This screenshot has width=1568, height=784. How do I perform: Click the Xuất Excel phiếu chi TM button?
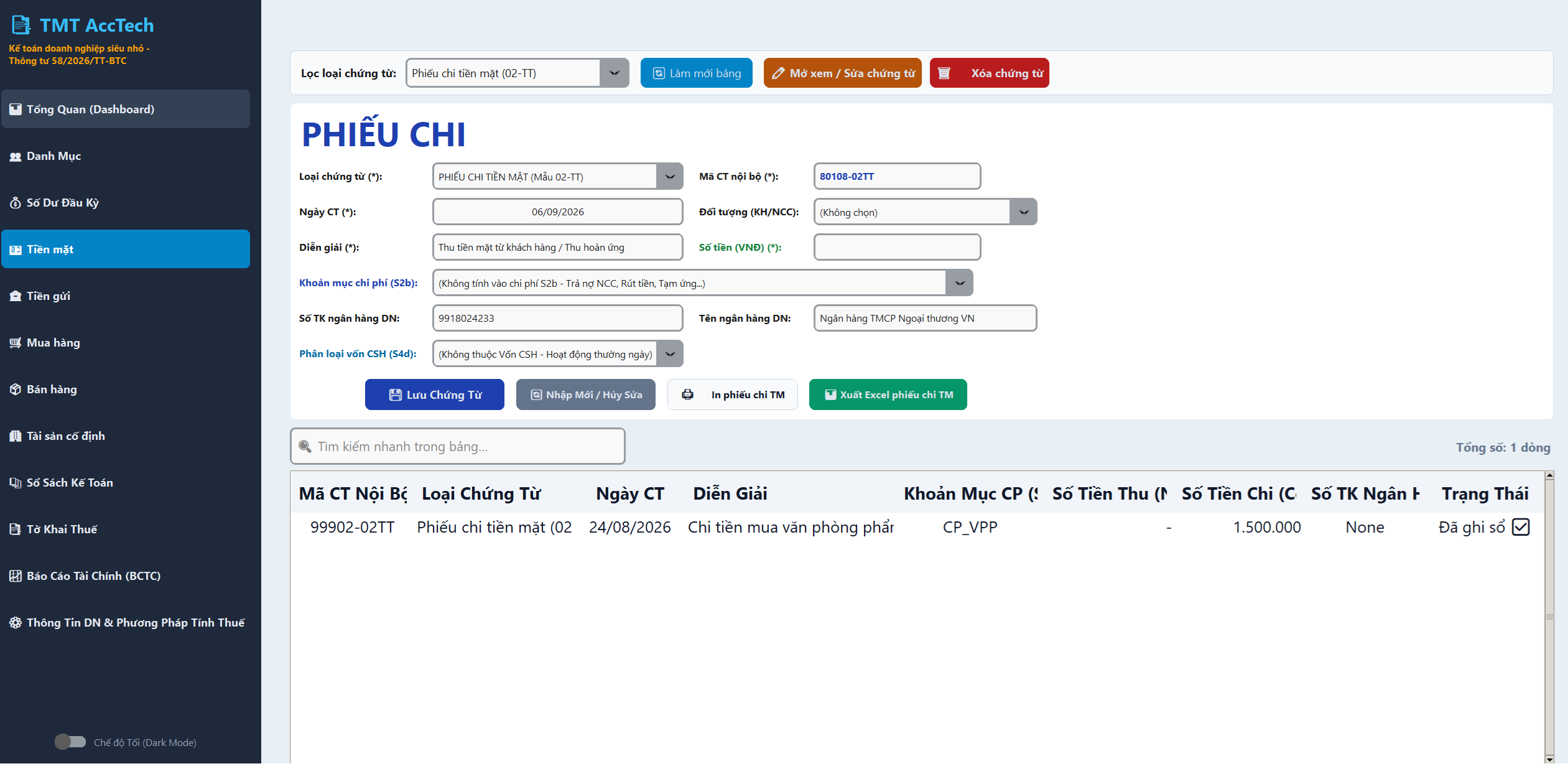[x=888, y=394]
